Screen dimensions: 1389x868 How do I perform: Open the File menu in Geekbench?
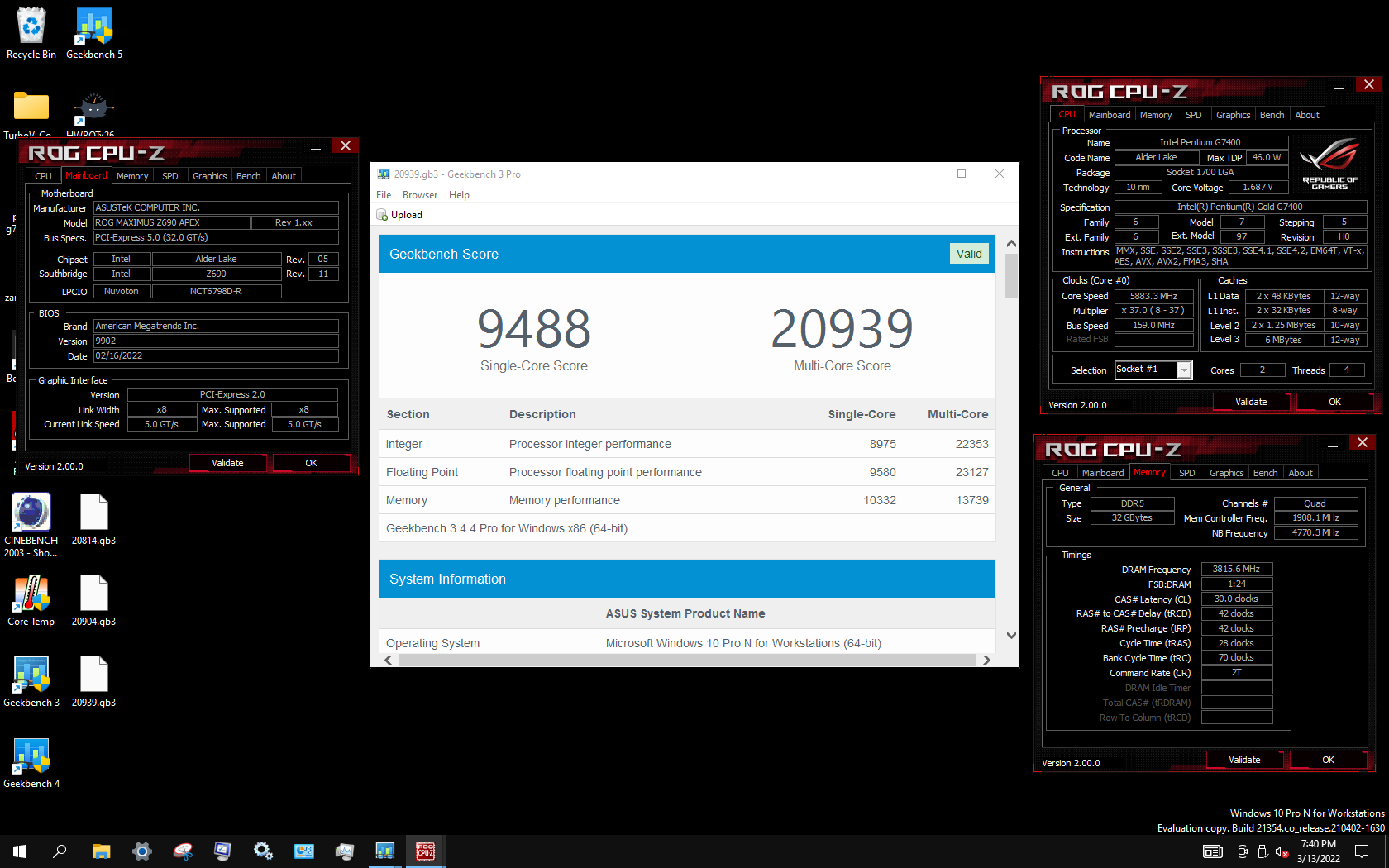tap(384, 195)
